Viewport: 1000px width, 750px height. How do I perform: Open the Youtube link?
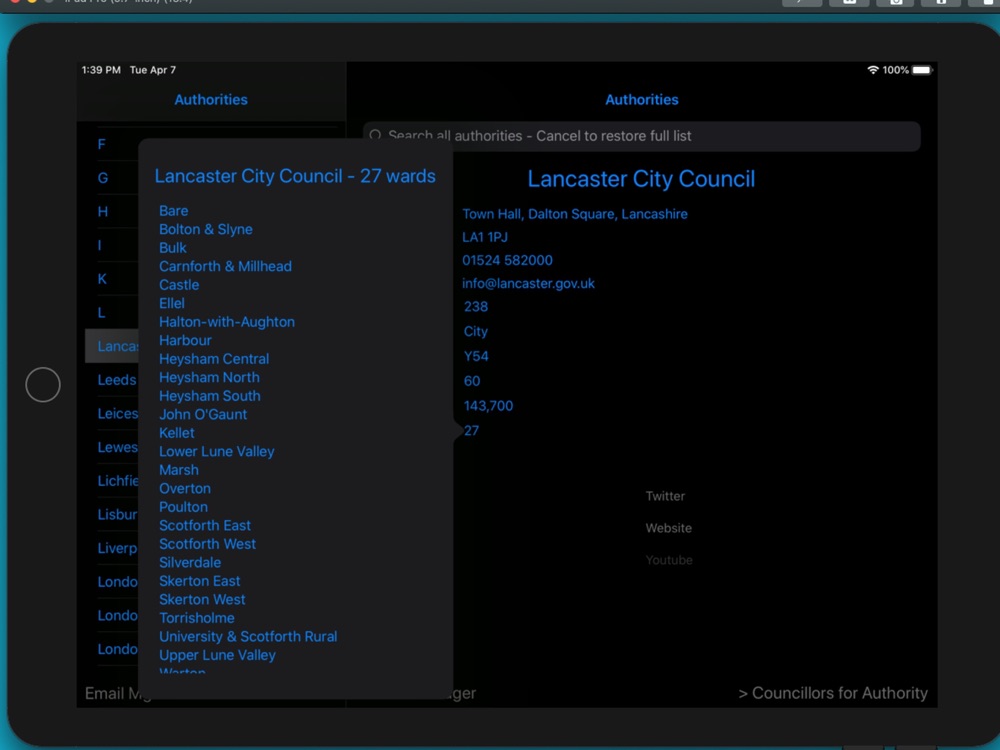pos(669,560)
